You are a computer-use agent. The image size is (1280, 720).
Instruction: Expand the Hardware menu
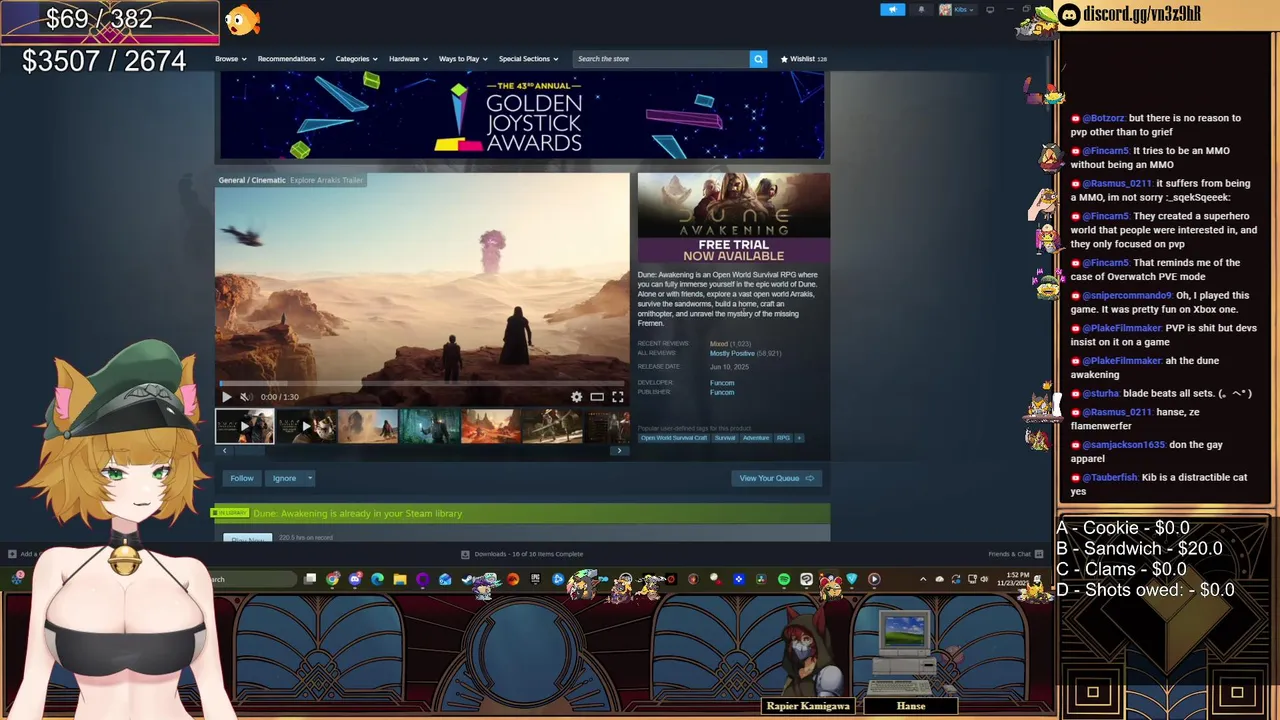408,59
